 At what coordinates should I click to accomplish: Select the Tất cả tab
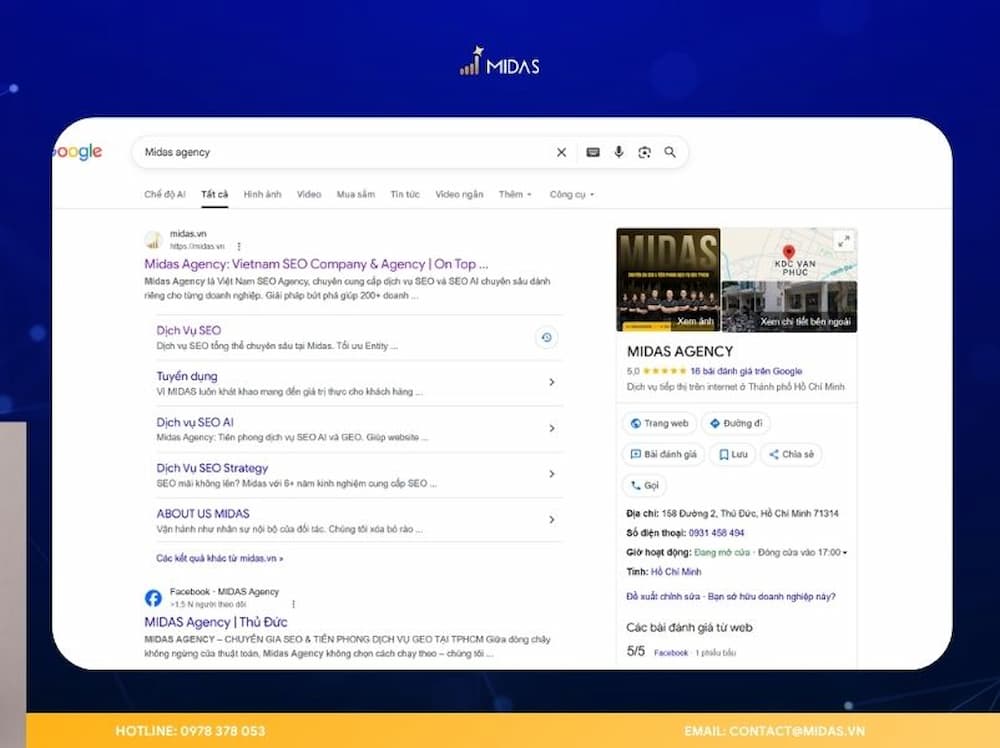click(214, 194)
